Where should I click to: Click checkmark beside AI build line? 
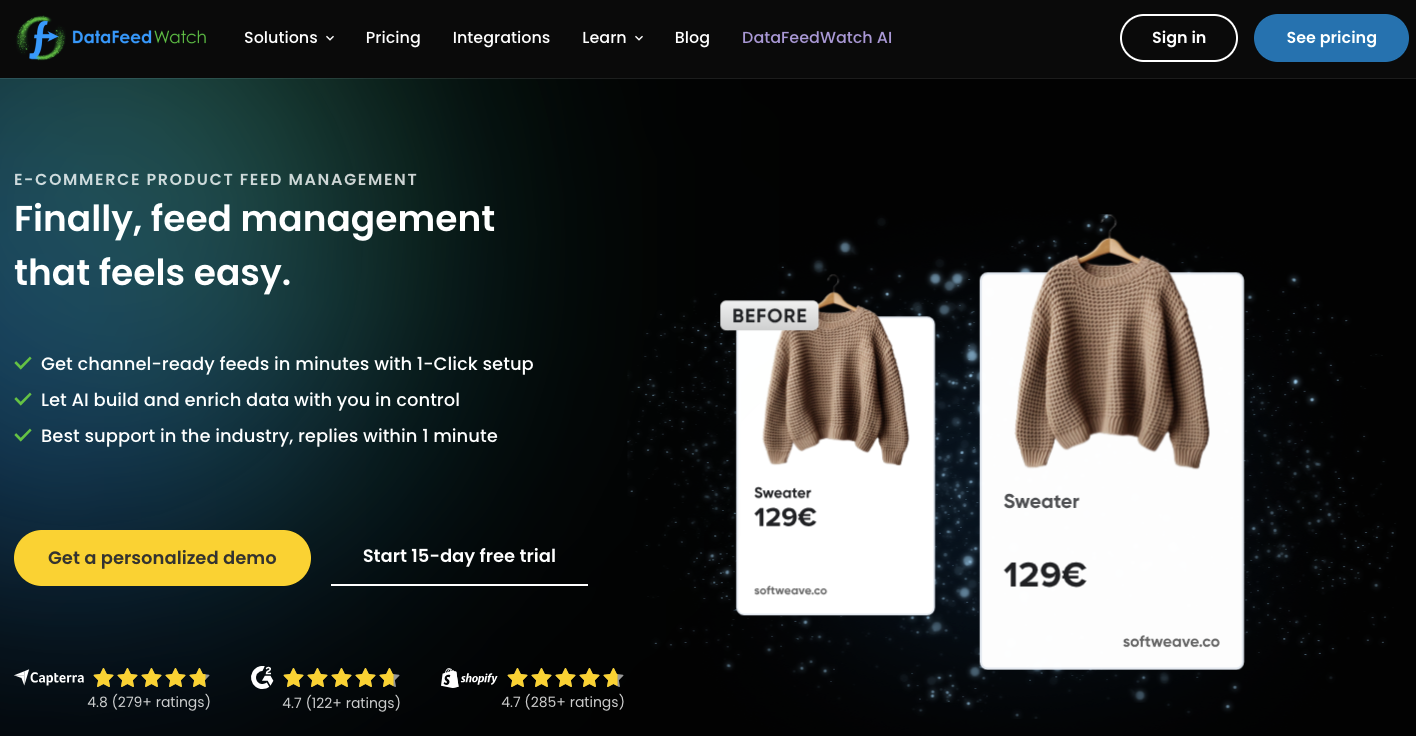point(23,399)
